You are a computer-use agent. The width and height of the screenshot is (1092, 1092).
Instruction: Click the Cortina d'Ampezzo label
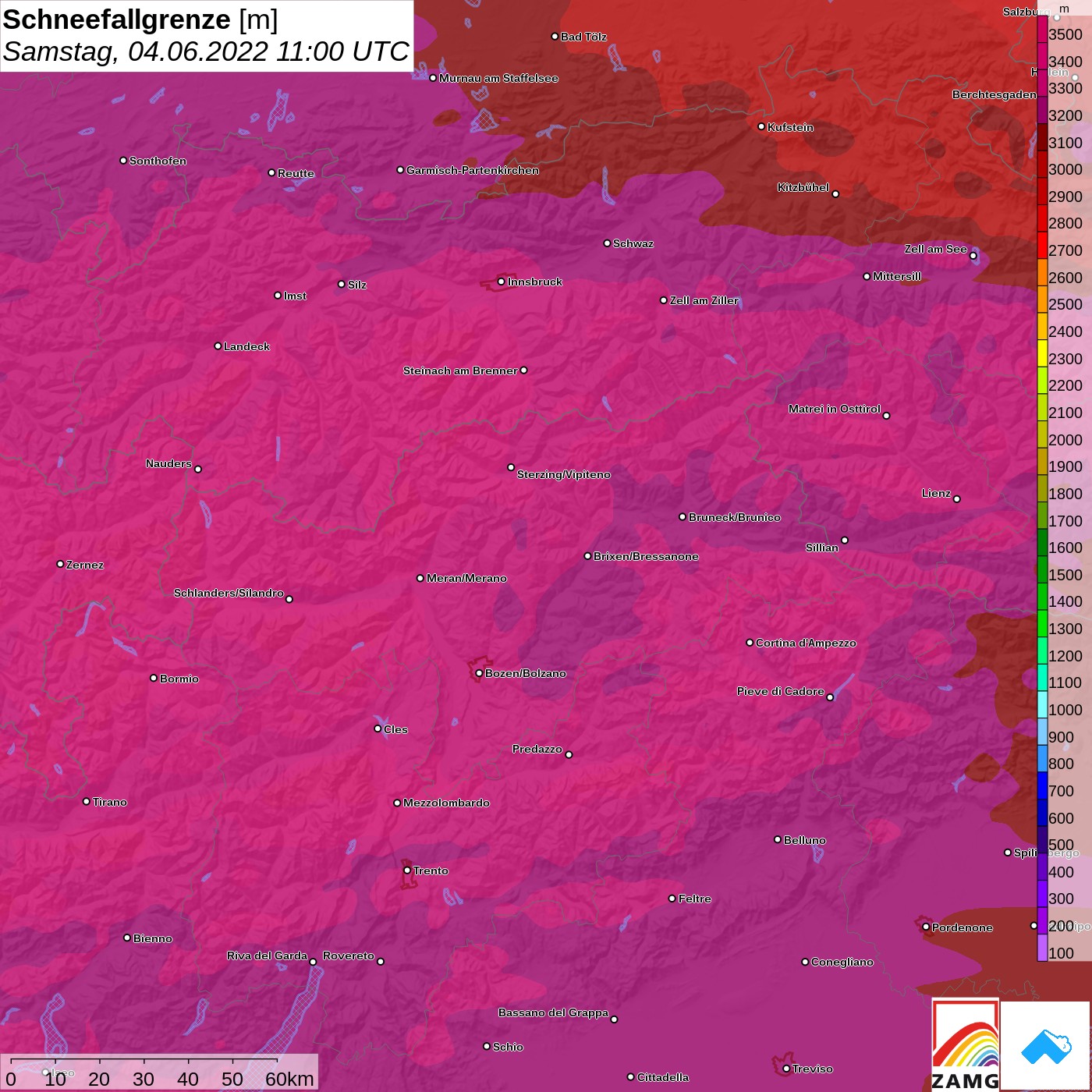(x=806, y=643)
